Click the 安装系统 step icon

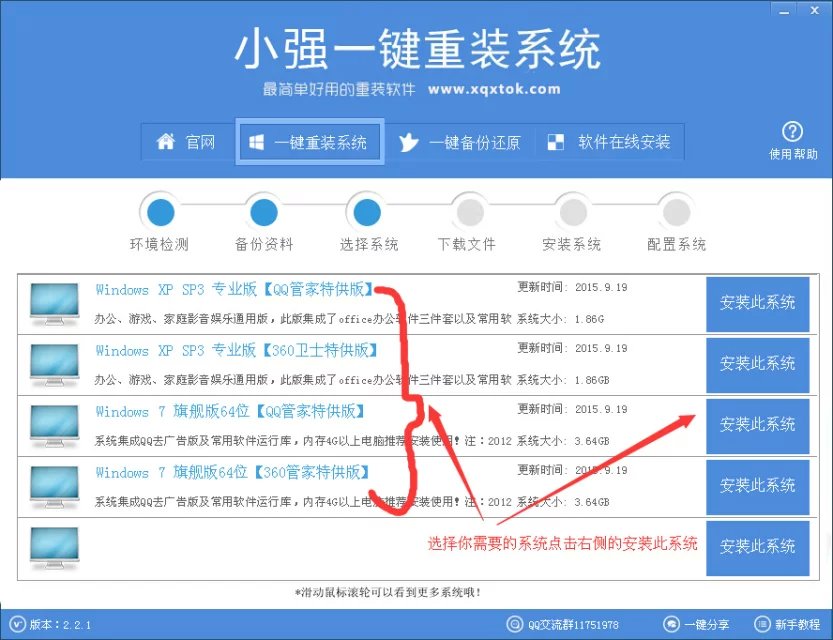pos(571,212)
